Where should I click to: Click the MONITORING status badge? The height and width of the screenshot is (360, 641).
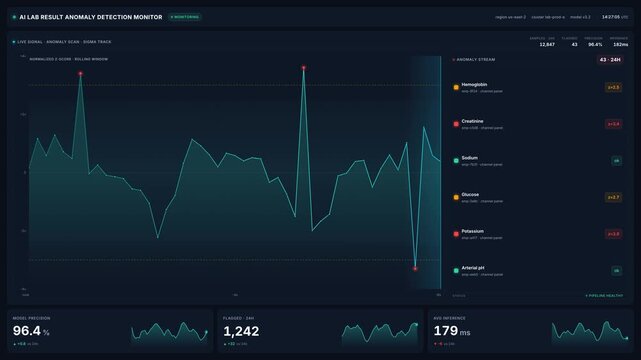click(x=185, y=17)
